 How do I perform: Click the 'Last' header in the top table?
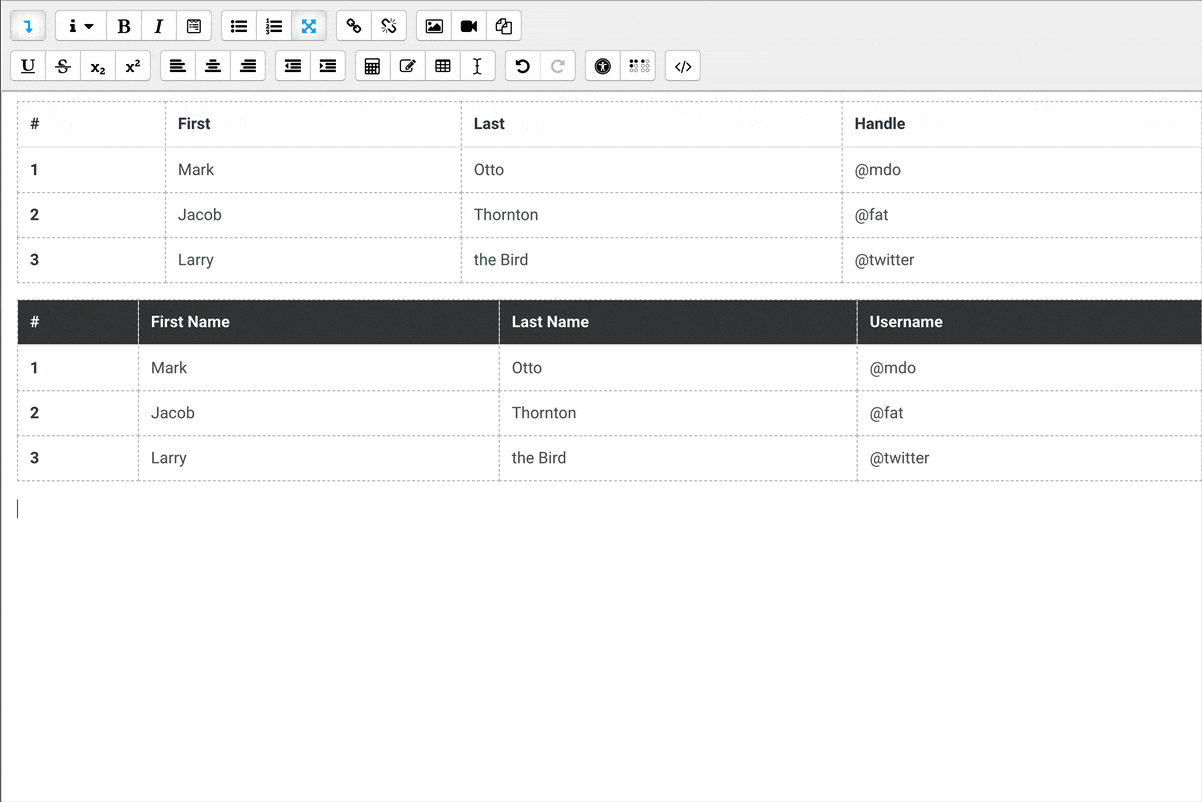(x=489, y=124)
